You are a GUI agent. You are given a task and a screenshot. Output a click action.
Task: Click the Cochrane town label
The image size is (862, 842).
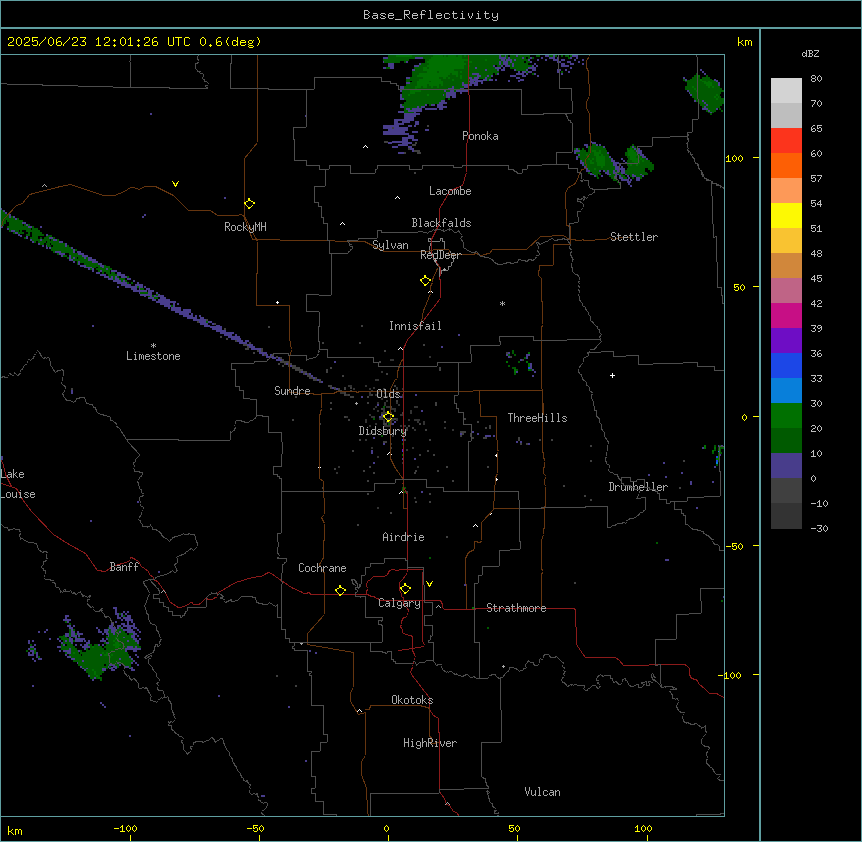click(x=322, y=568)
